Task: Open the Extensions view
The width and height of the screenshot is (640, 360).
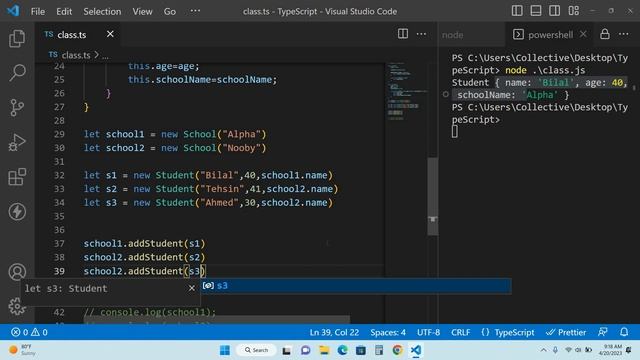Action: coord(17,177)
